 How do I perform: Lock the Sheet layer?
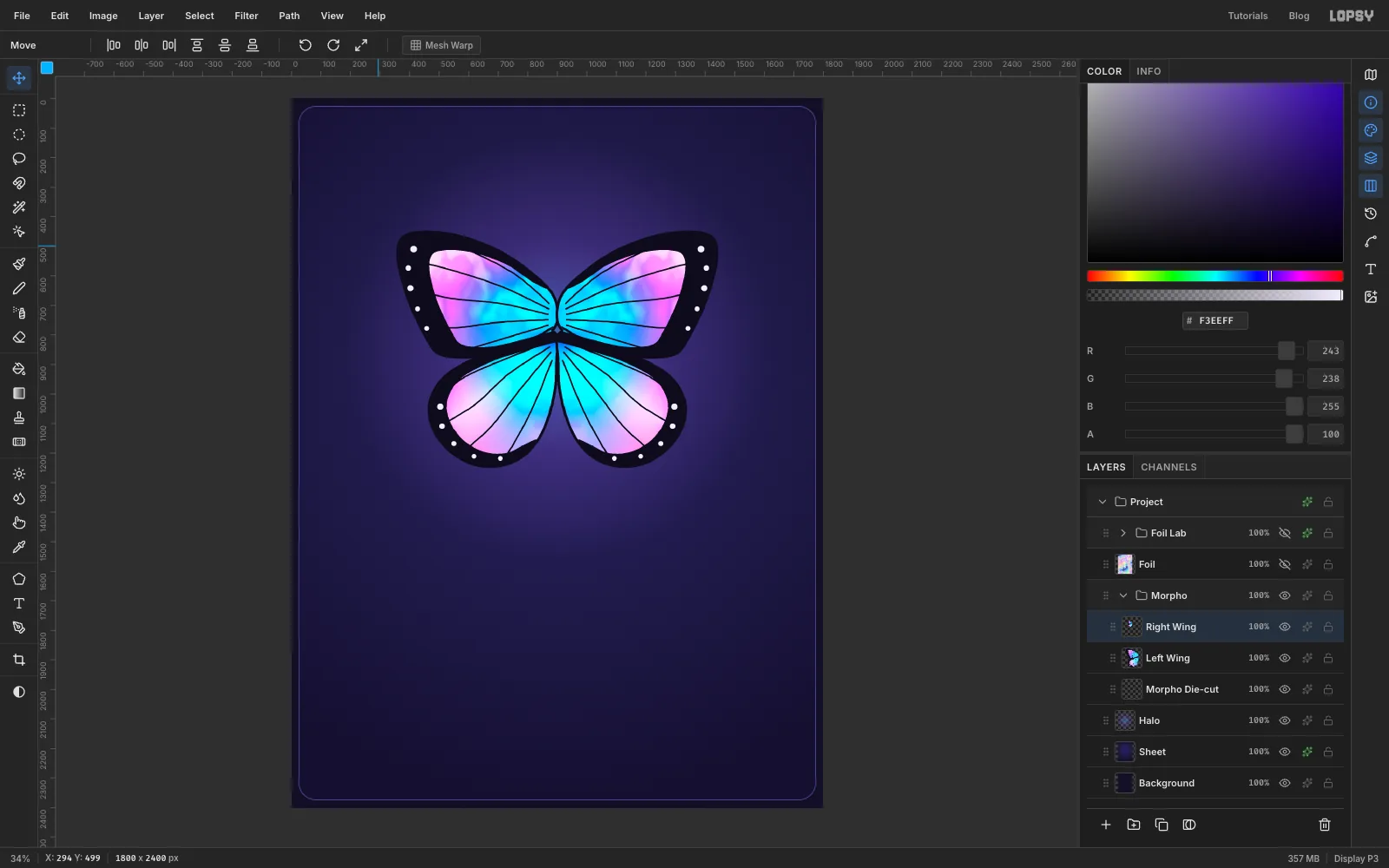point(1328,752)
